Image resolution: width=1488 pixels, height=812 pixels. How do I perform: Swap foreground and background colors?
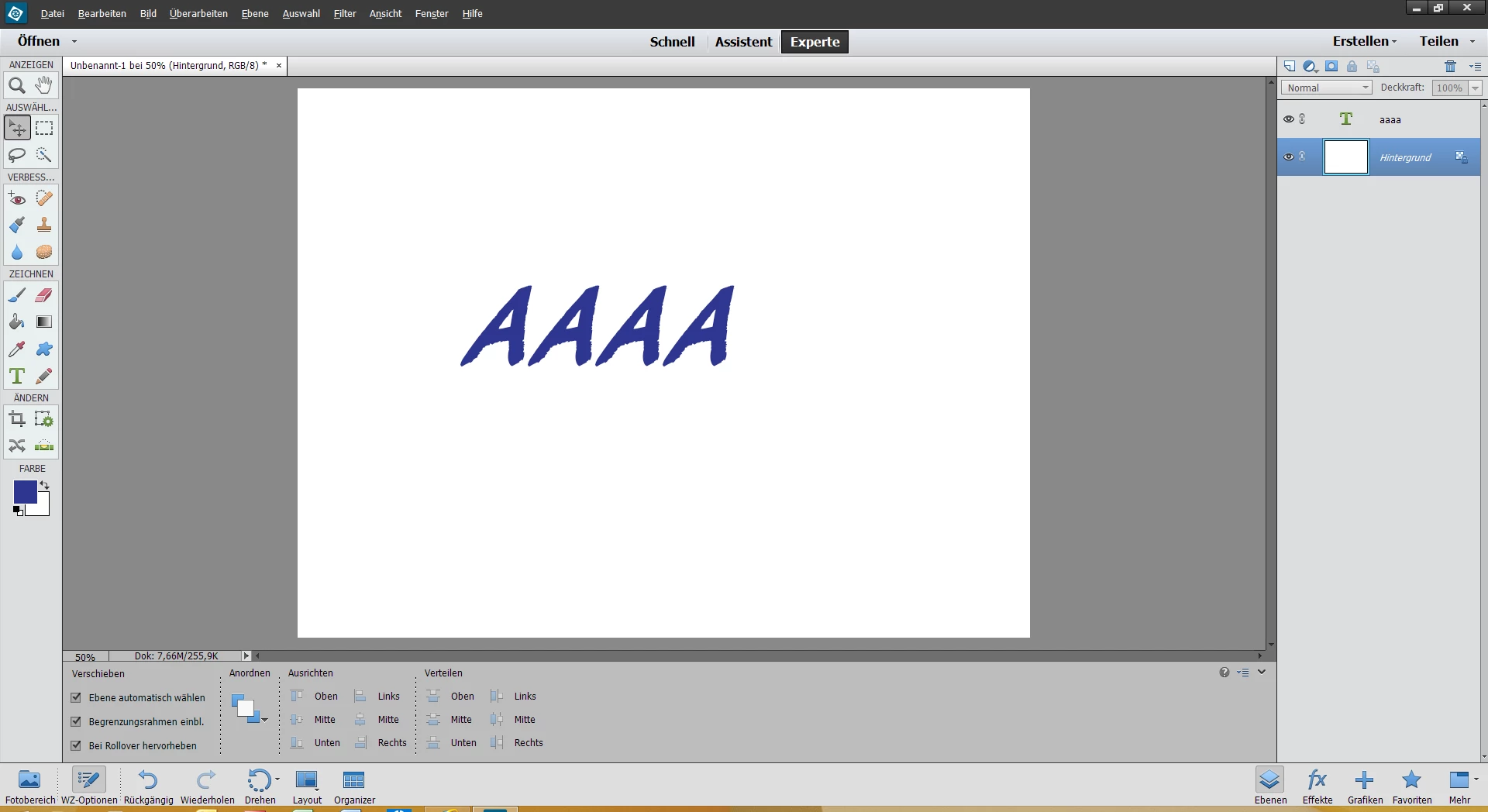click(45, 485)
